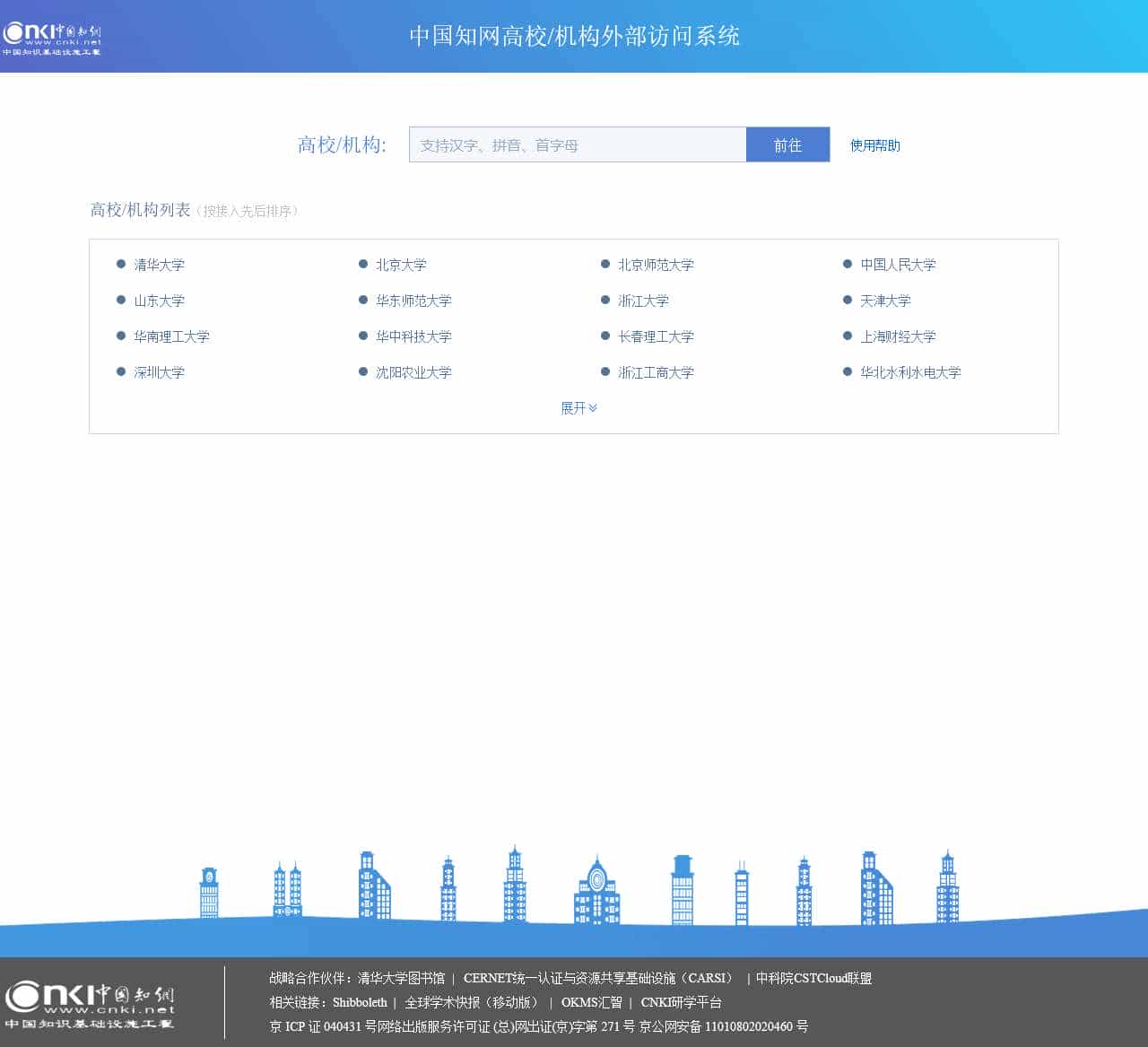Pick 深圳大学 from the list
The width and height of the screenshot is (1148, 1047).
pos(159,372)
